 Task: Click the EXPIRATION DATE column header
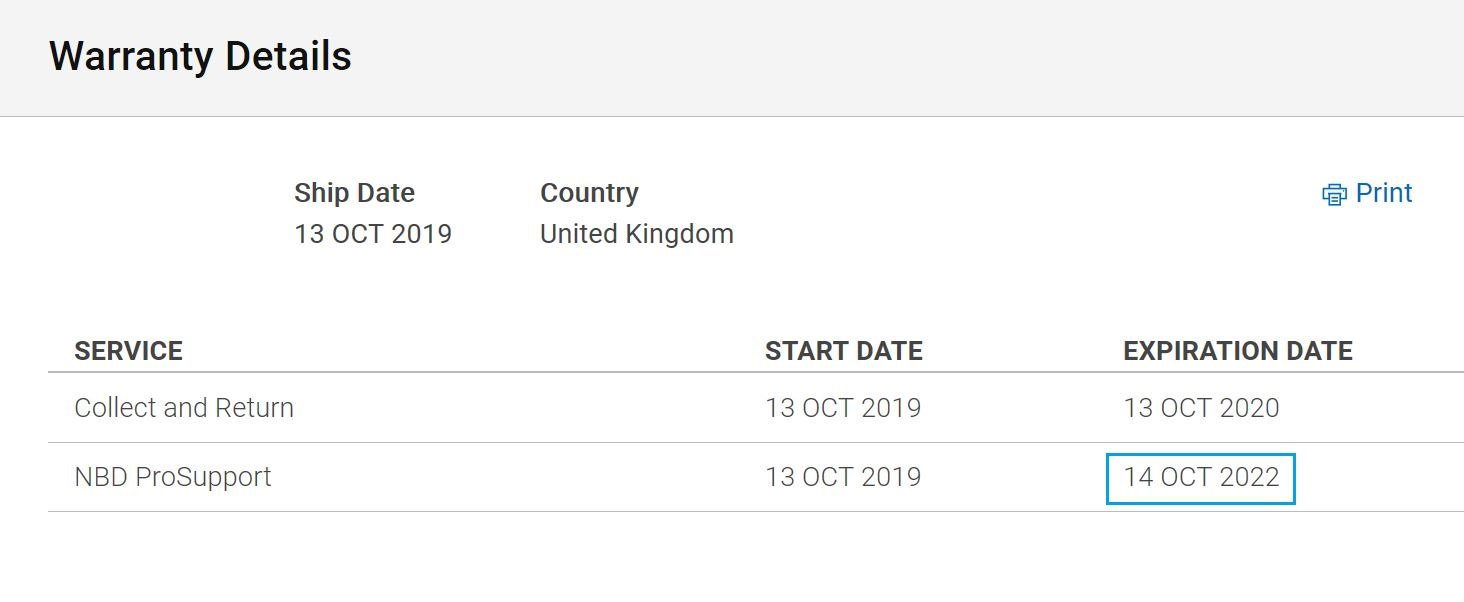coord(1238,351)
